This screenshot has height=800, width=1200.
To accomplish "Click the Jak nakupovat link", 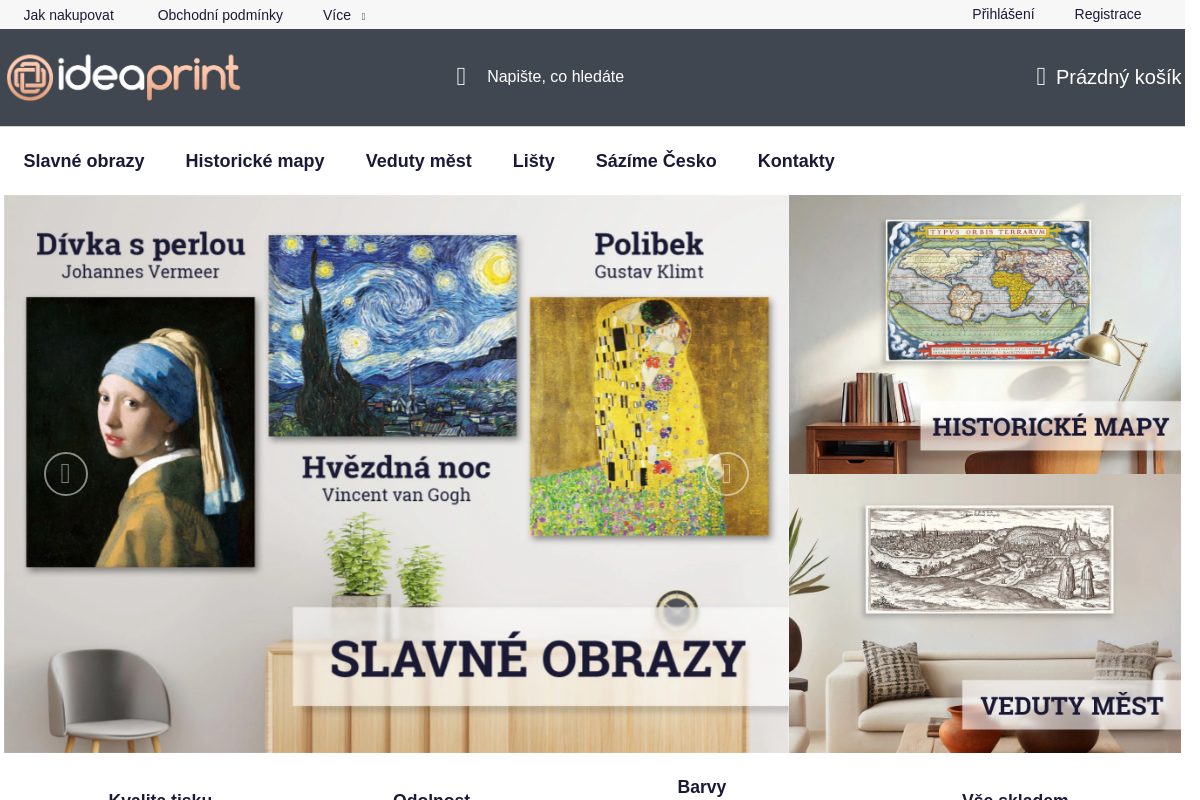I will 69,15.
